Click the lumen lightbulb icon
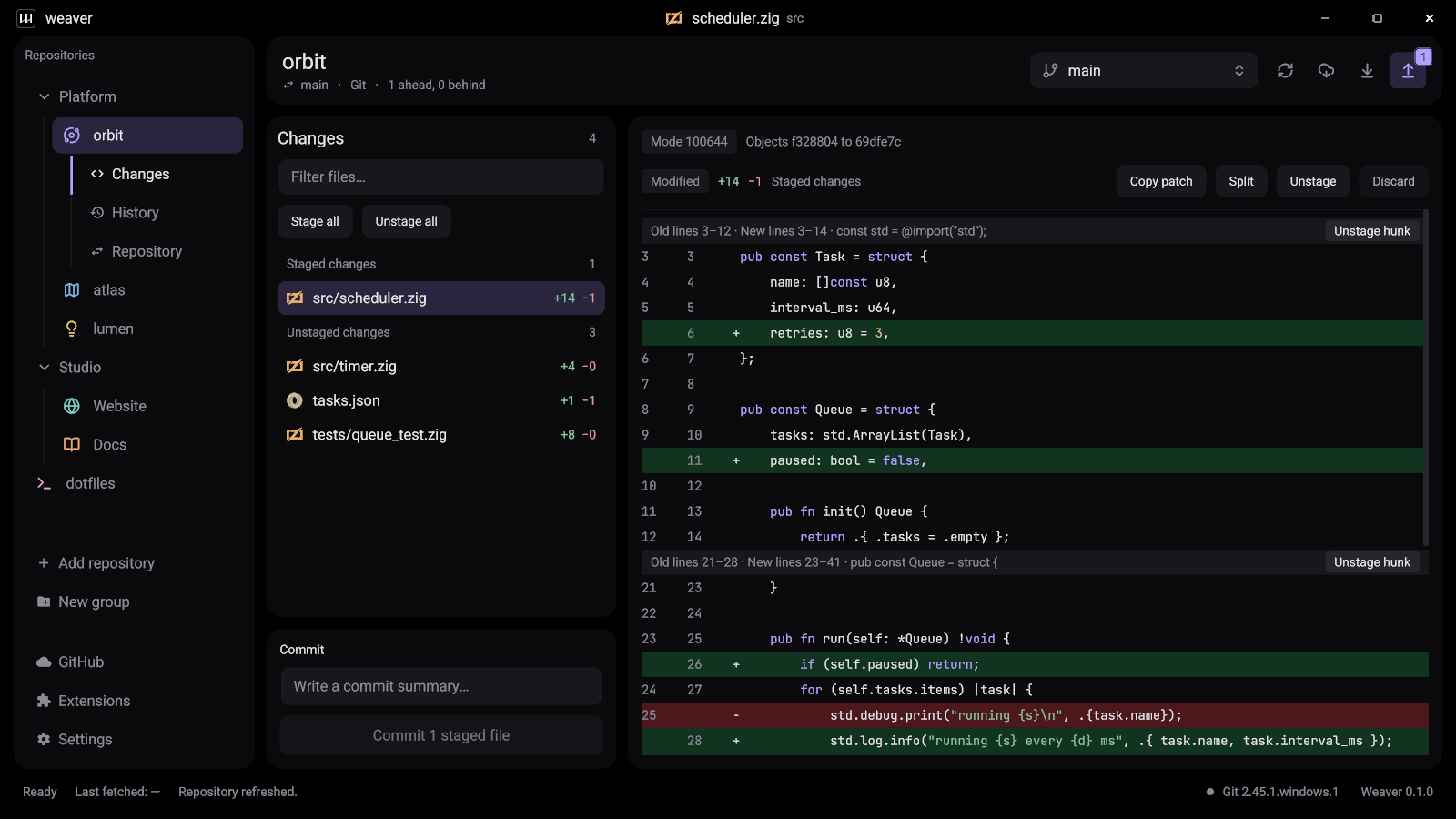Image resolution: width=1456 pixels, height=819 pixels. coord(72,329)
